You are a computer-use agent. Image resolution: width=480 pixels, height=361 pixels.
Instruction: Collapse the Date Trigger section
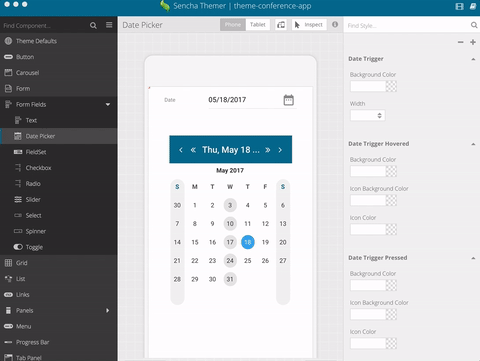pos(473,59)
